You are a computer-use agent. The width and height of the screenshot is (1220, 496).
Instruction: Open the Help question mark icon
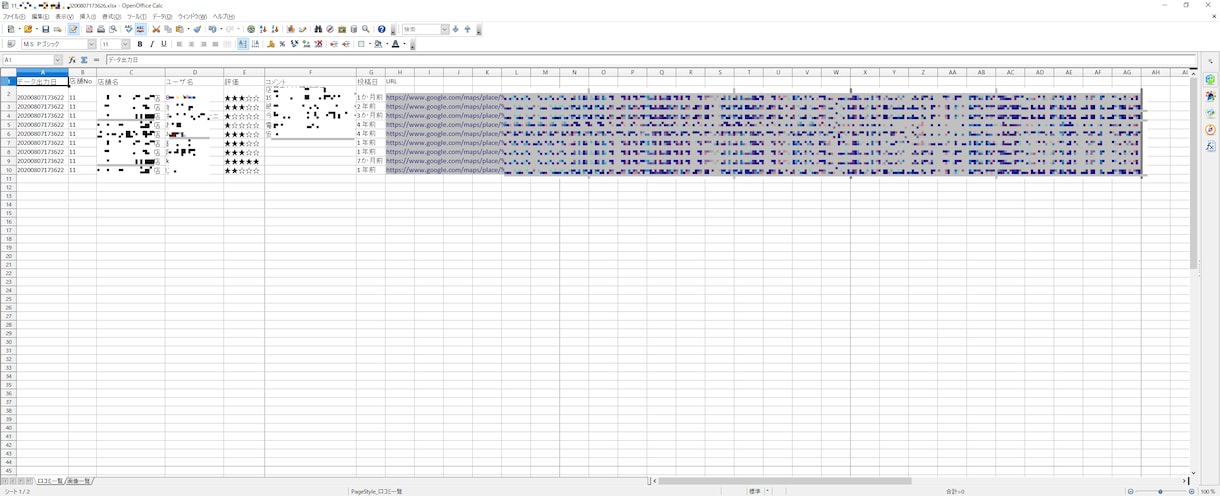381,29
